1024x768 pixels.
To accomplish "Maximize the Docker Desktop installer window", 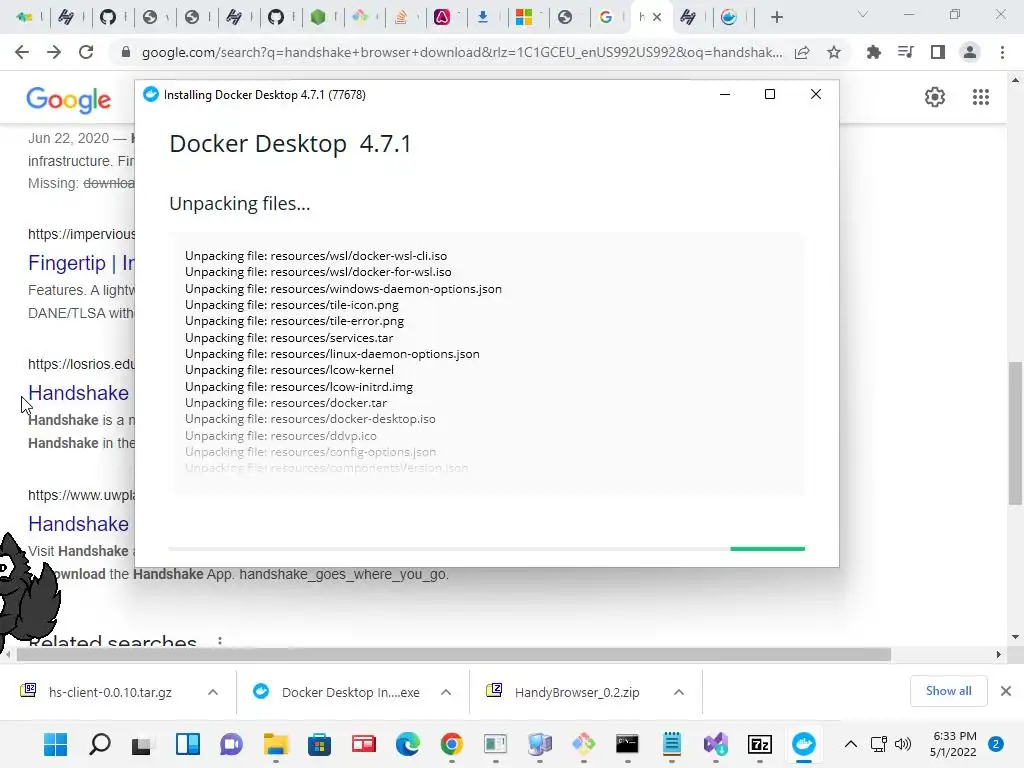I will 770,95.
